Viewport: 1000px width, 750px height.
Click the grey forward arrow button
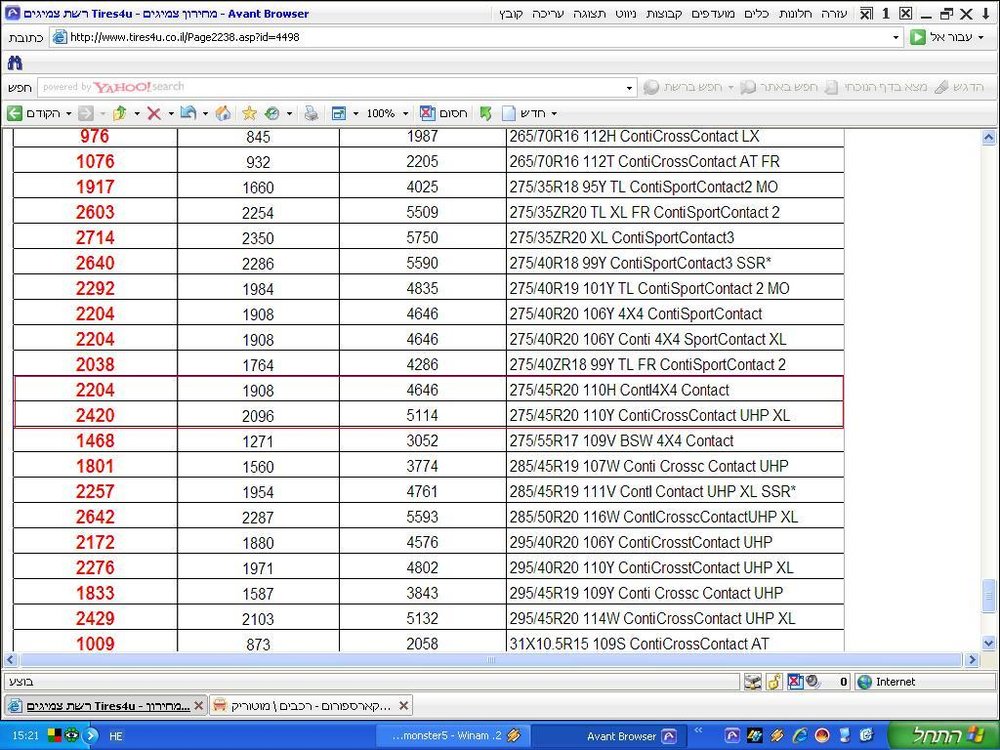point(85,114)
